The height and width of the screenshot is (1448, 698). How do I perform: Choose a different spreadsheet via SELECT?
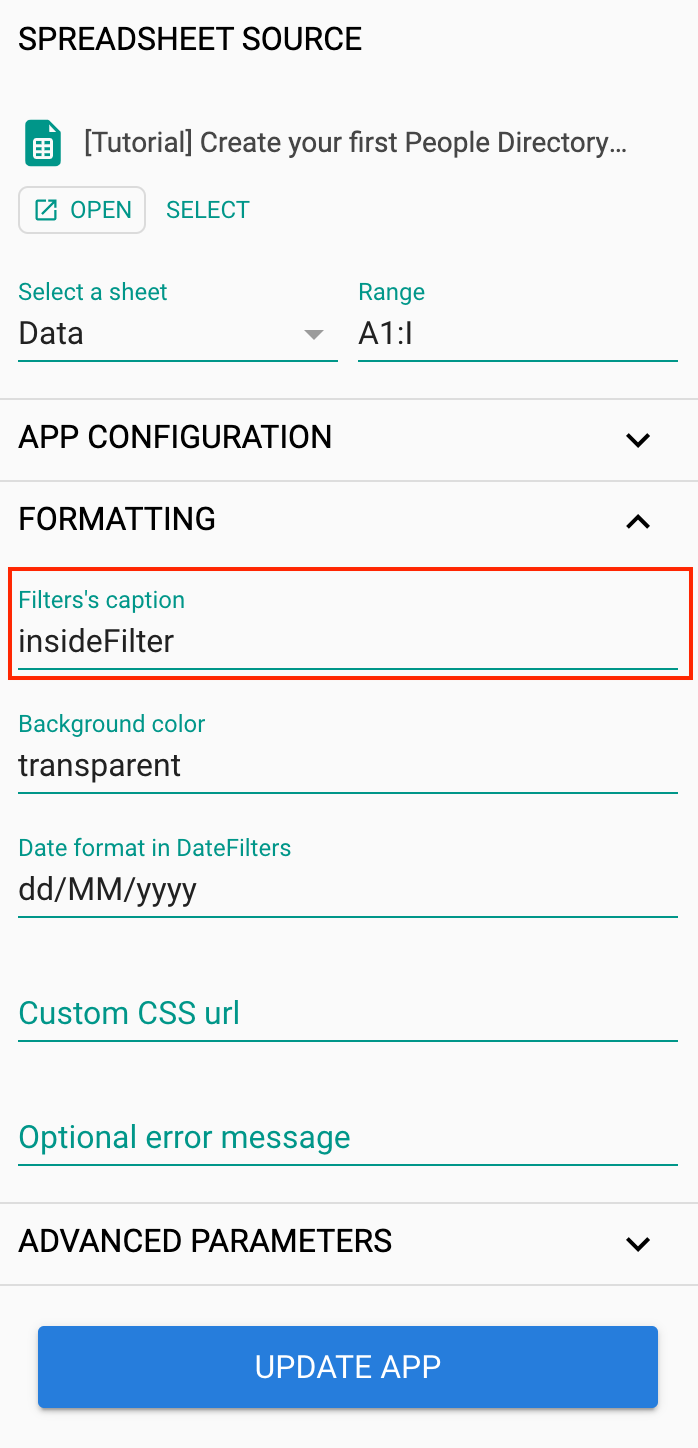tap(208, 210)
